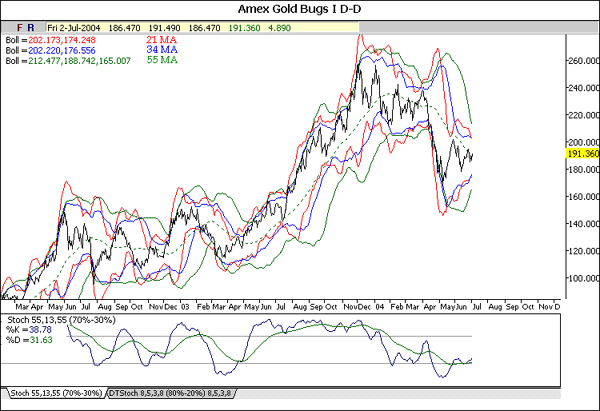The image size is (600, 411).
Task: Click the 220.000 price axis label
Action: click(584, 115)
